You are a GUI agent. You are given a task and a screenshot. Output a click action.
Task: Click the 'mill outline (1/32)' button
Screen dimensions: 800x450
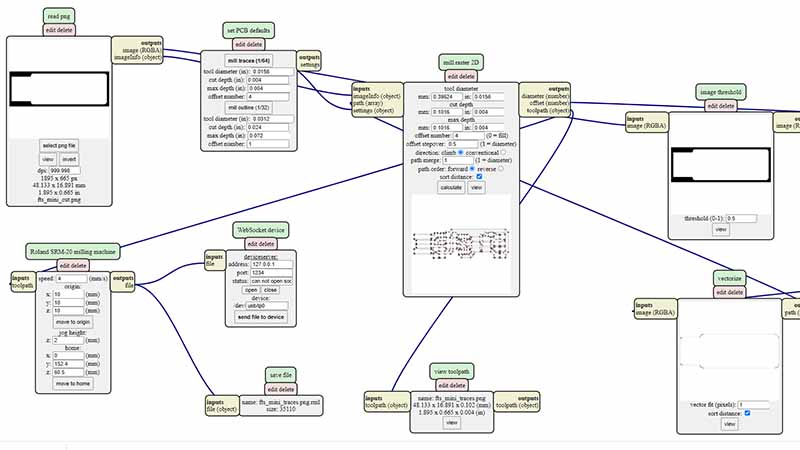click(x=248, y=108)
